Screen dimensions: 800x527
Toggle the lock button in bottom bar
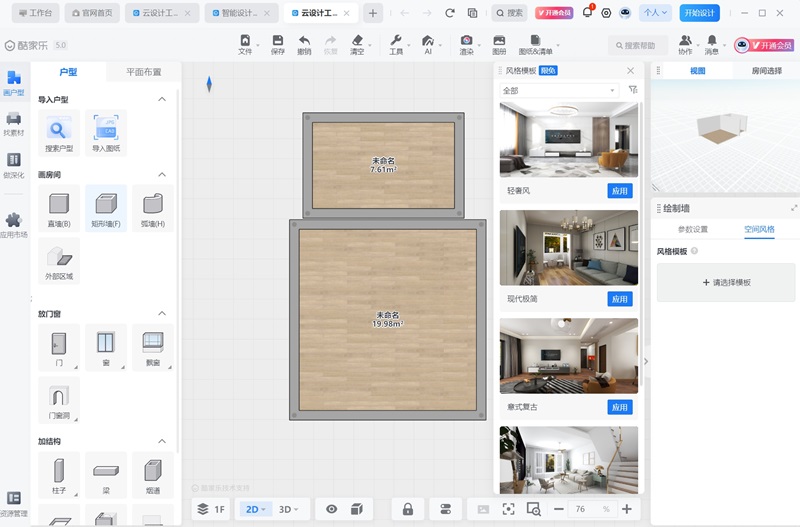[x=408, y=509]
